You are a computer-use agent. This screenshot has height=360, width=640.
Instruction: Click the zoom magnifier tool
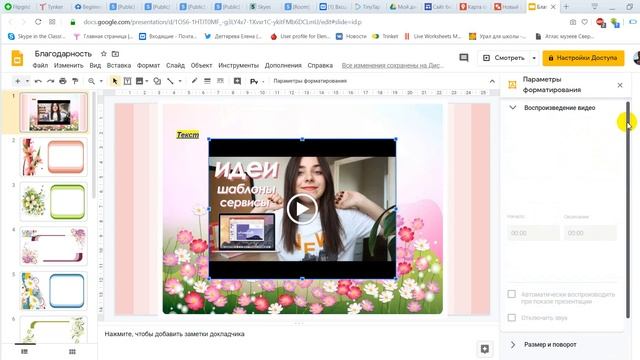91,81
